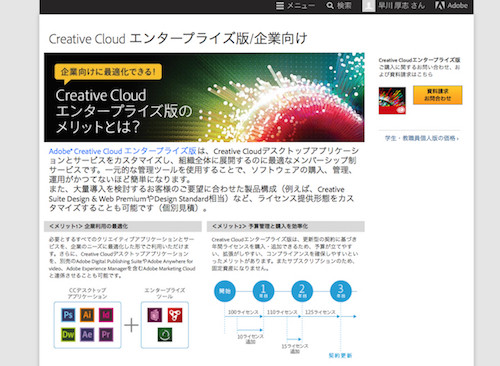Click the 110ライセンス label
Viewport: 500px width, 366px height.
click(x=282, y=312)
